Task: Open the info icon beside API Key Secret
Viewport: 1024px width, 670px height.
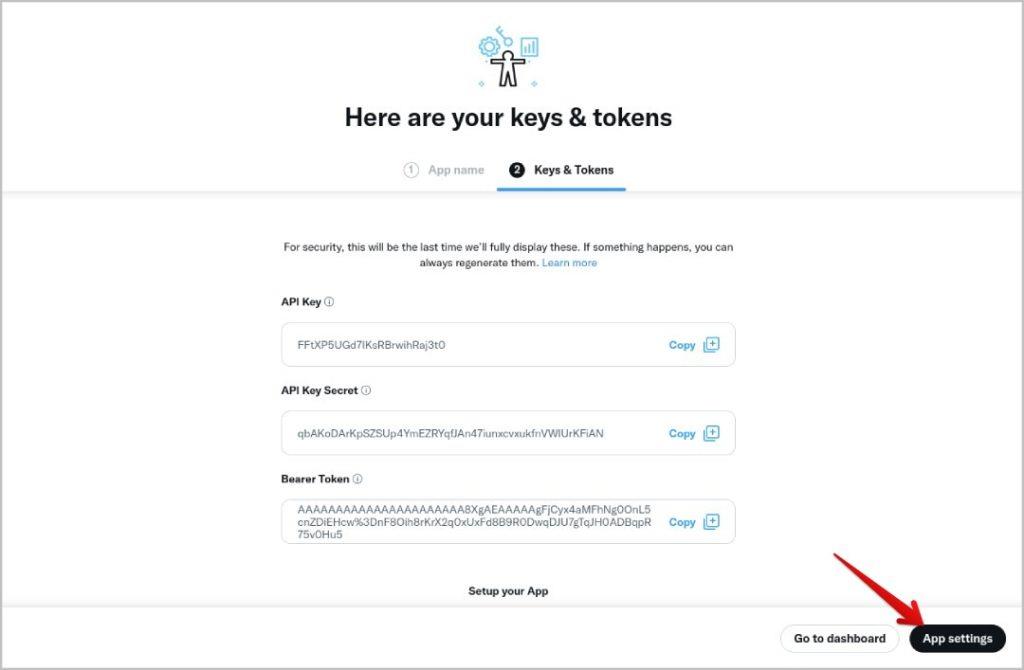Action: [366, 391]
